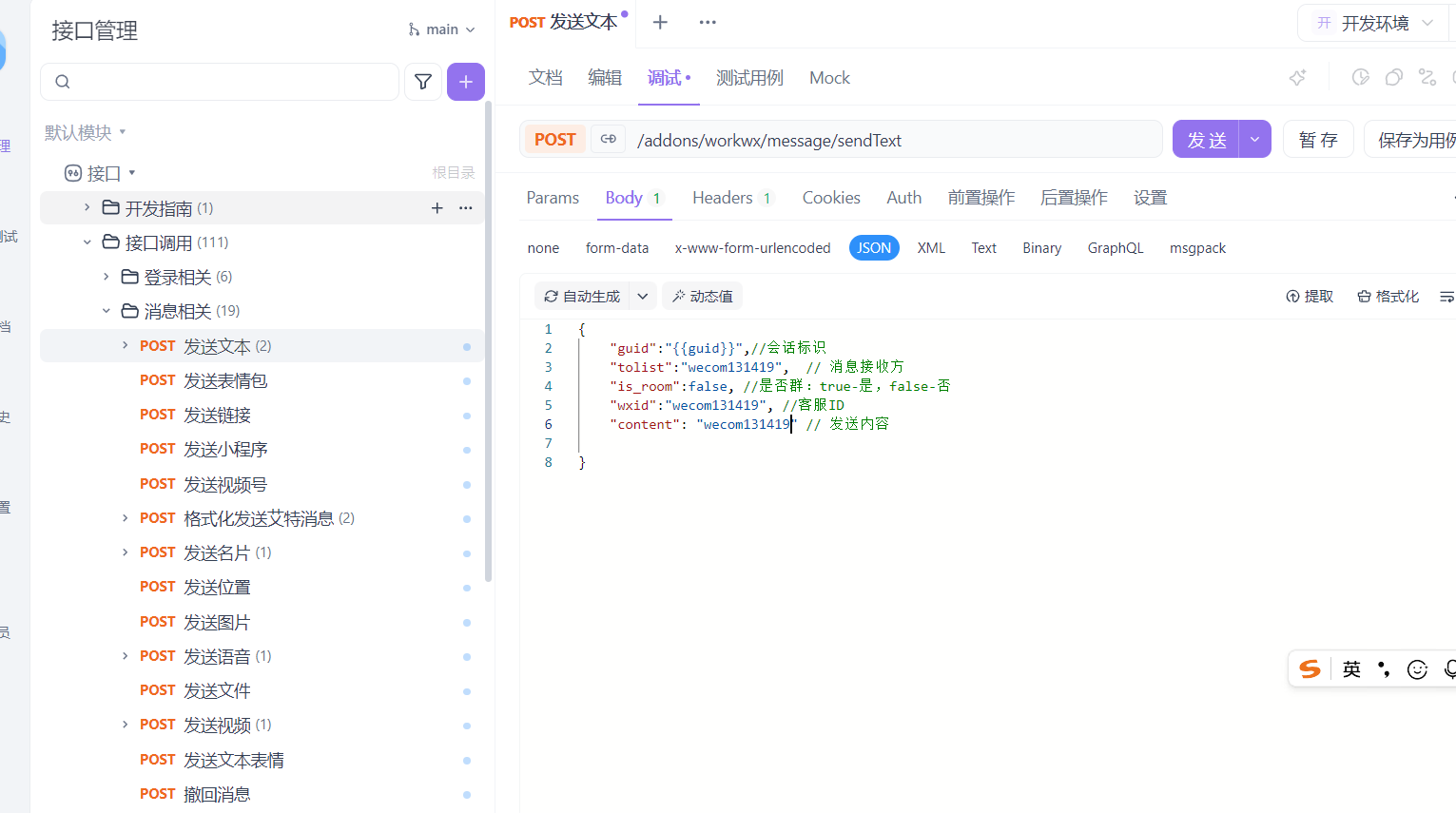Image resolution: width=1456 pixels, height=813 pixels.
Task: Click the 发送 send button
Action: pos(1206,140)
